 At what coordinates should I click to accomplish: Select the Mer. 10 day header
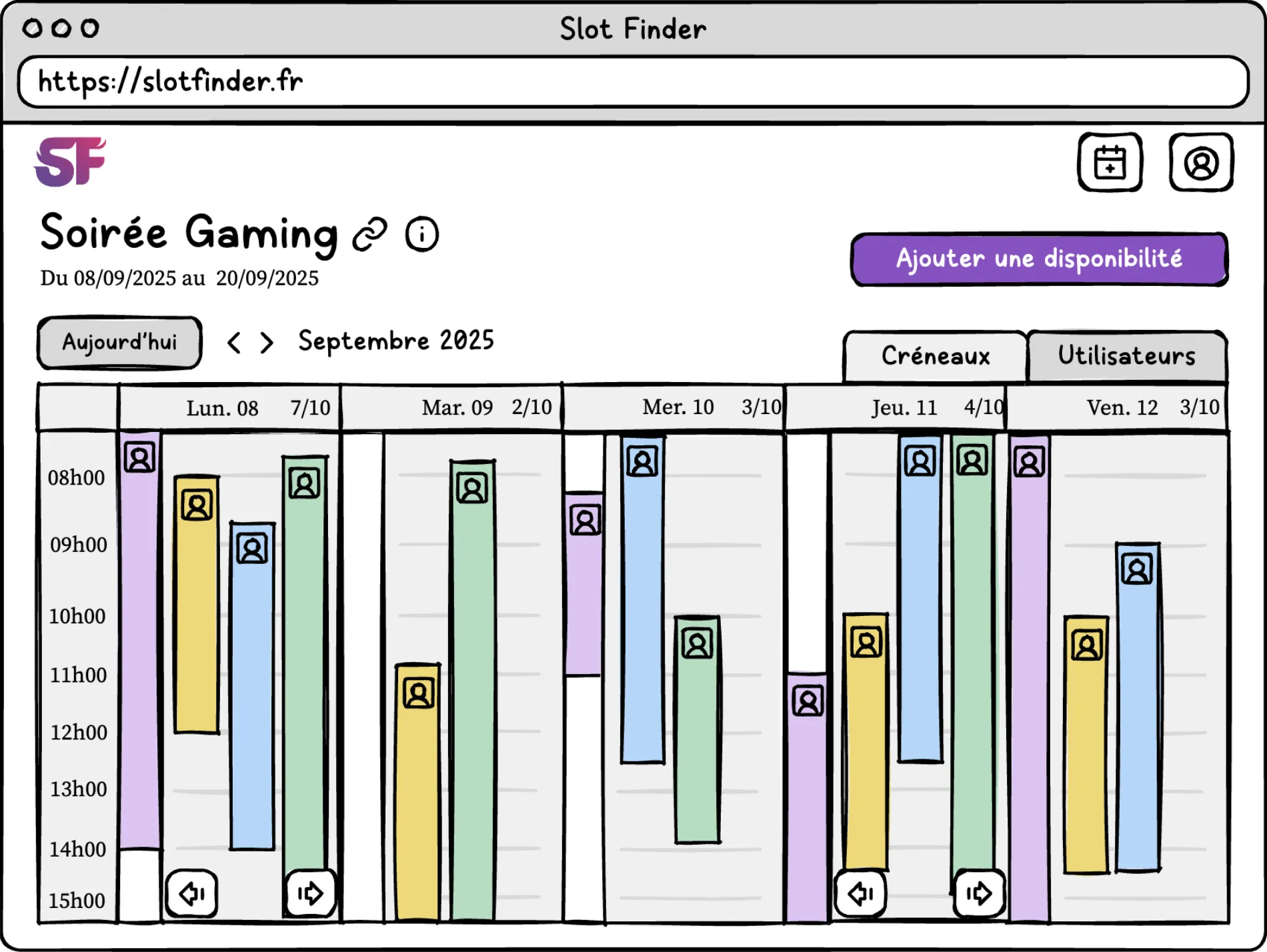(678, 407)
